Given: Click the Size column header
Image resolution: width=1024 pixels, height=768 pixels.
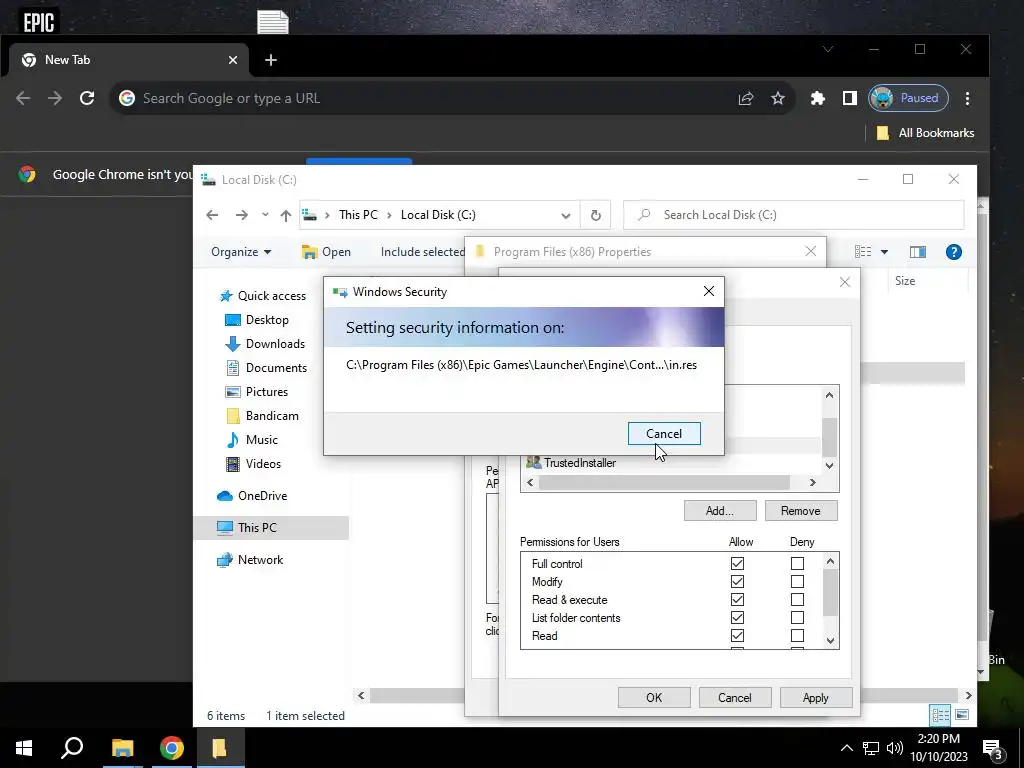Looking at the screenshot, I should 904,281.
